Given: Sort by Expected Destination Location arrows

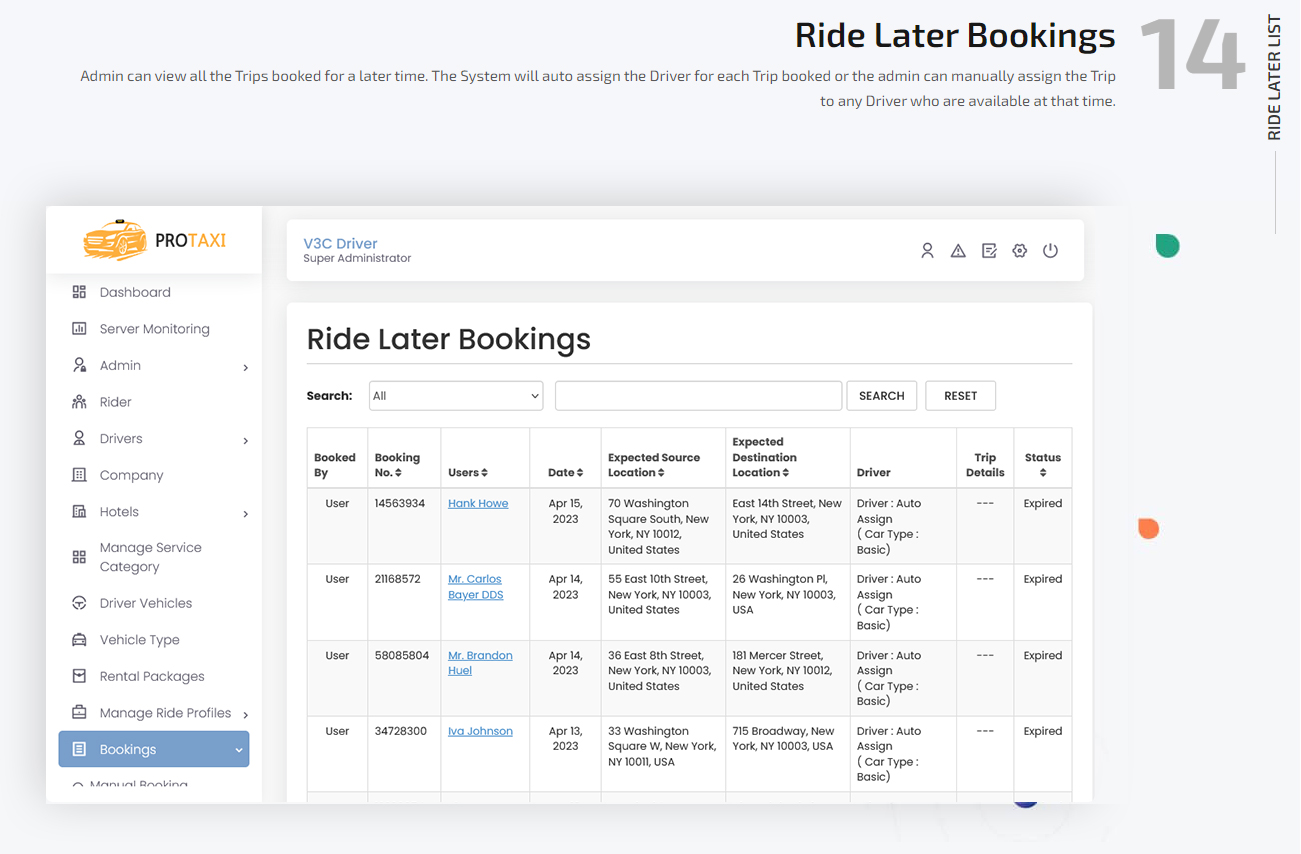Looking at the screenshot, I should point(786,473).
